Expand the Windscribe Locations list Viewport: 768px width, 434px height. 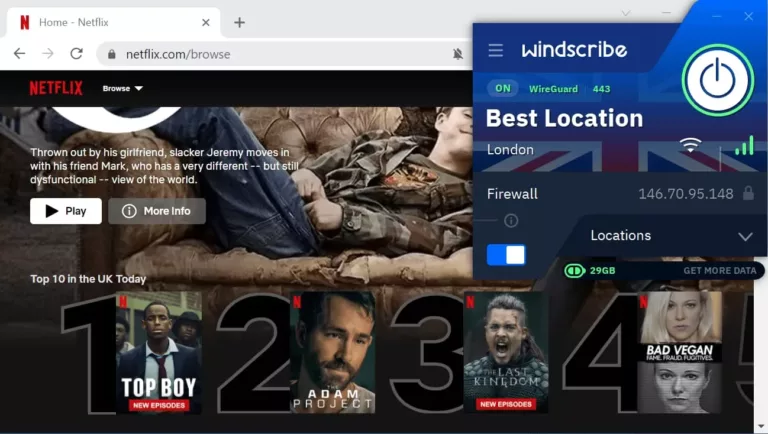click(x=671, y=236)
